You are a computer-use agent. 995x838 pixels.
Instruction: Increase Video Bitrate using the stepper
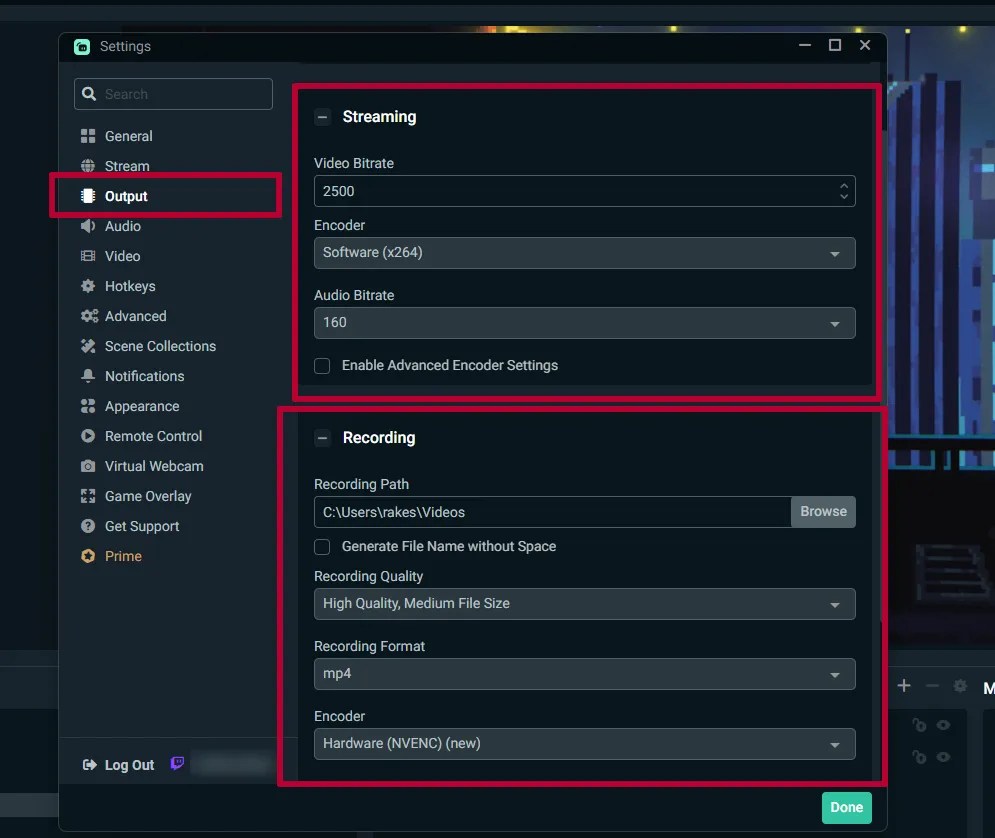(x=846, y=186)
